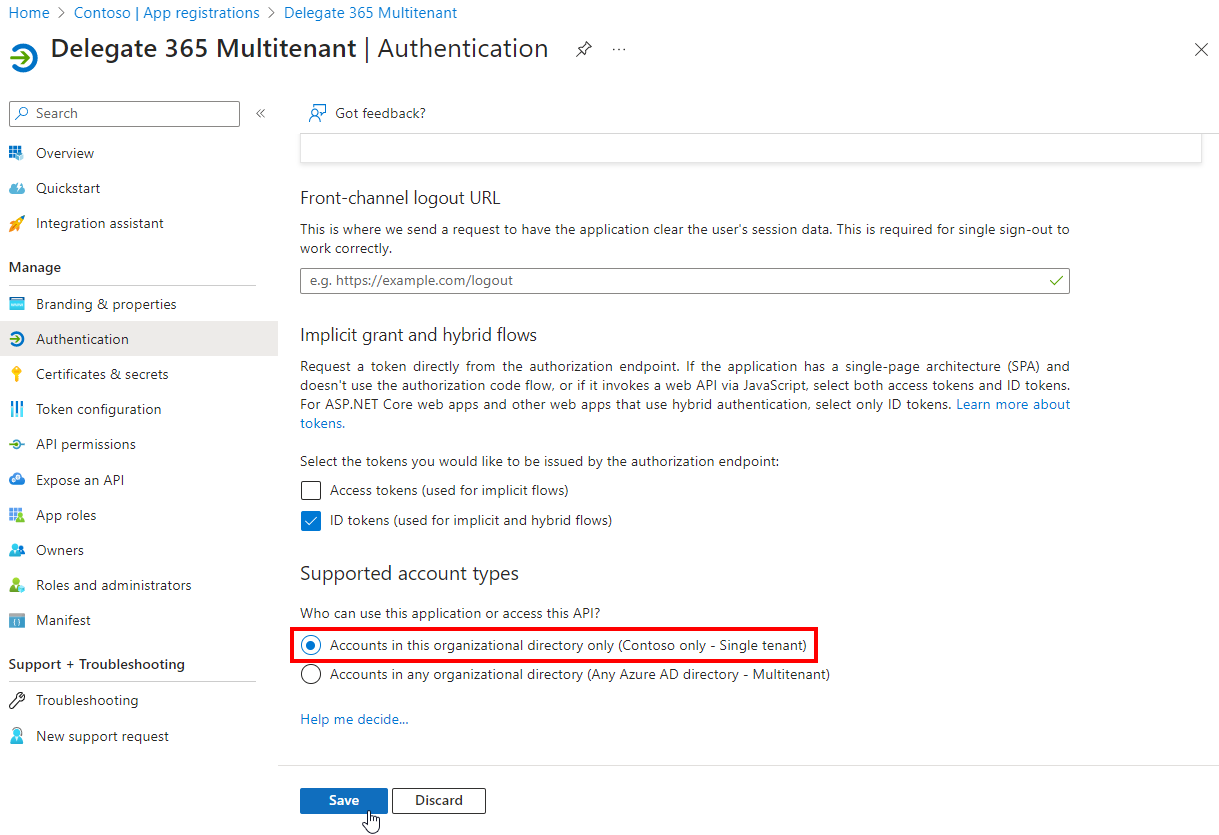1219x835 pixels.
Task: Enable the Access tokens checkbox
Action: pos(311,490)
